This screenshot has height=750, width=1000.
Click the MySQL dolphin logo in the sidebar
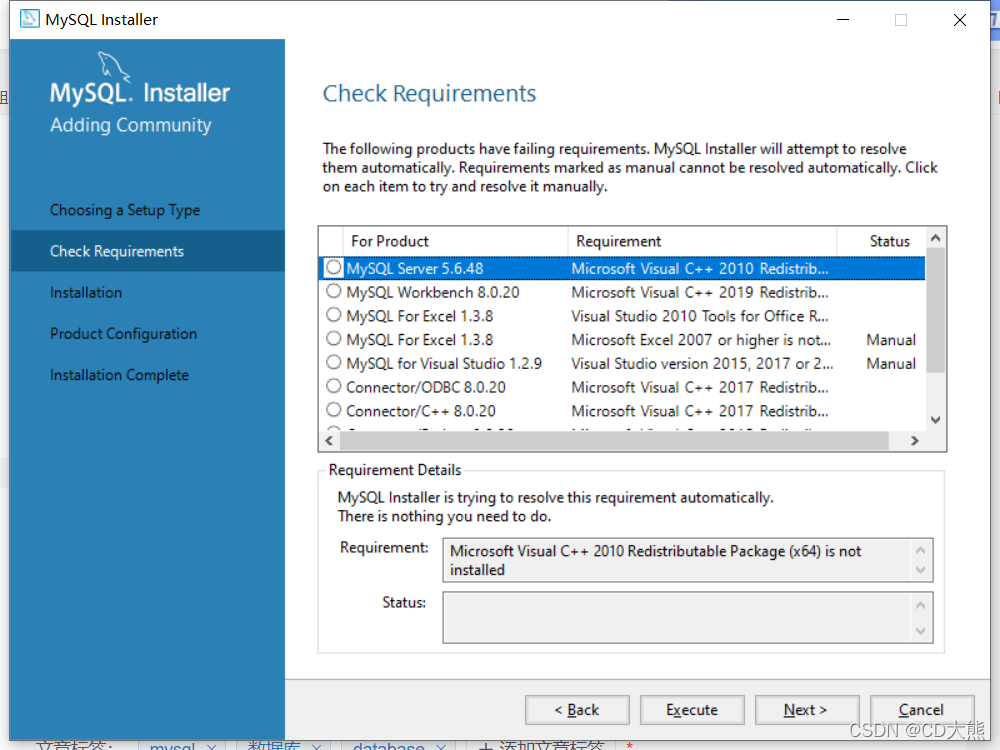tap(114, 66)
